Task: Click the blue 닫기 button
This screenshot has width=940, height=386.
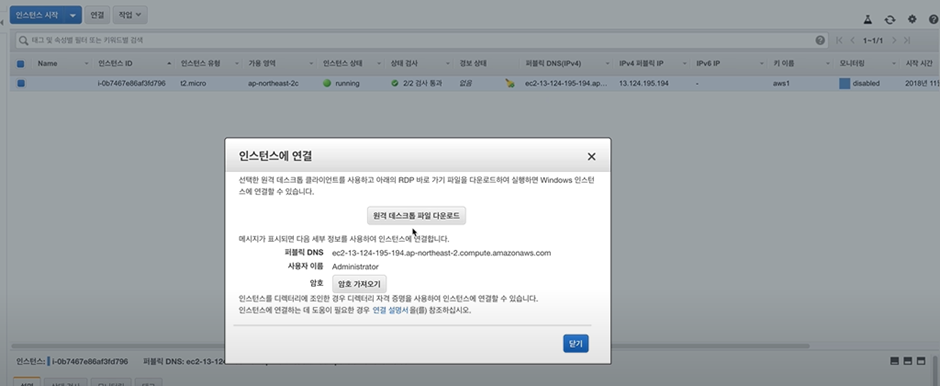Action: click(576, 343)
